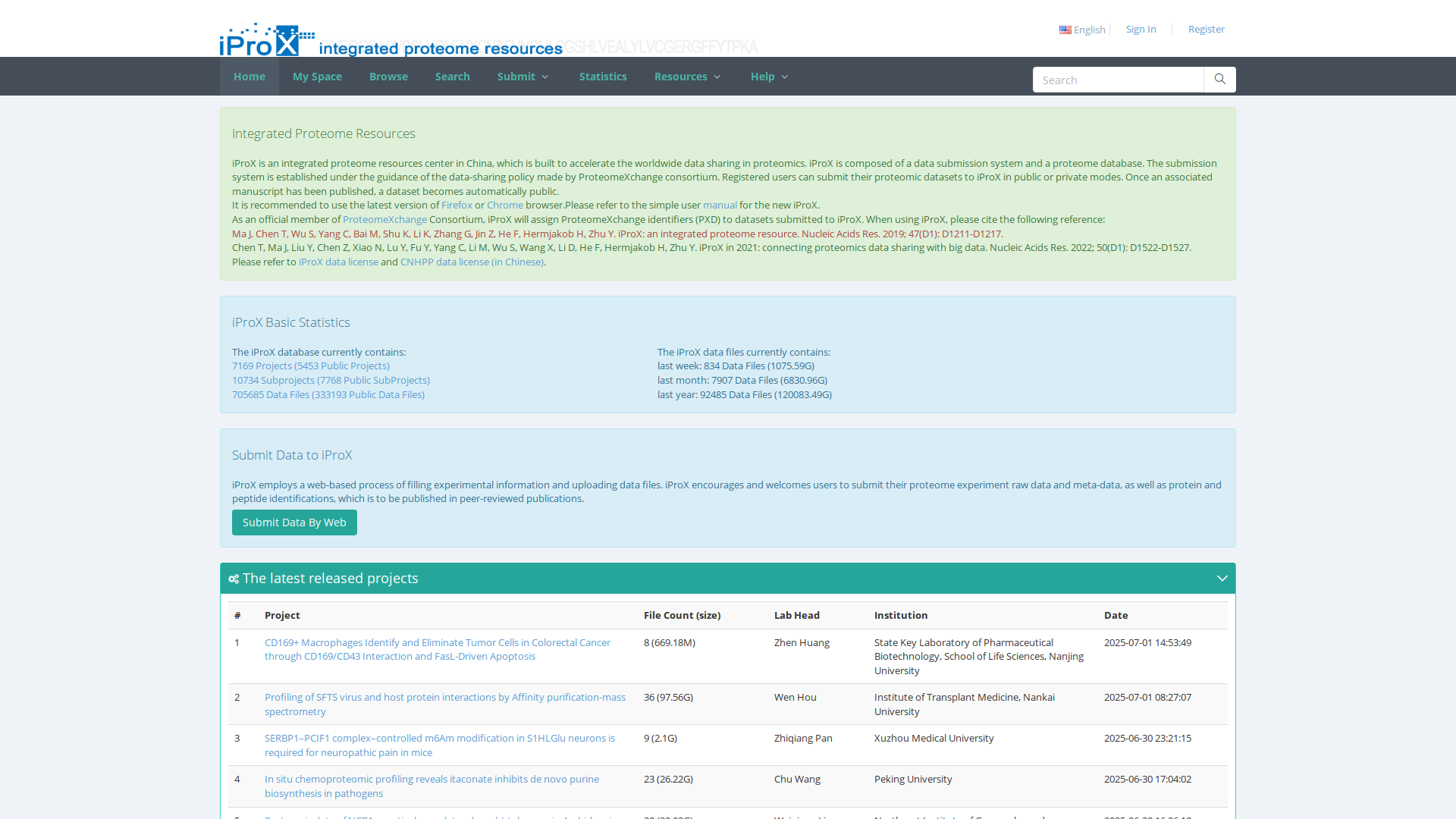Click the Submit Data By Web button
1456x819 pixels.
coord(294,522)
